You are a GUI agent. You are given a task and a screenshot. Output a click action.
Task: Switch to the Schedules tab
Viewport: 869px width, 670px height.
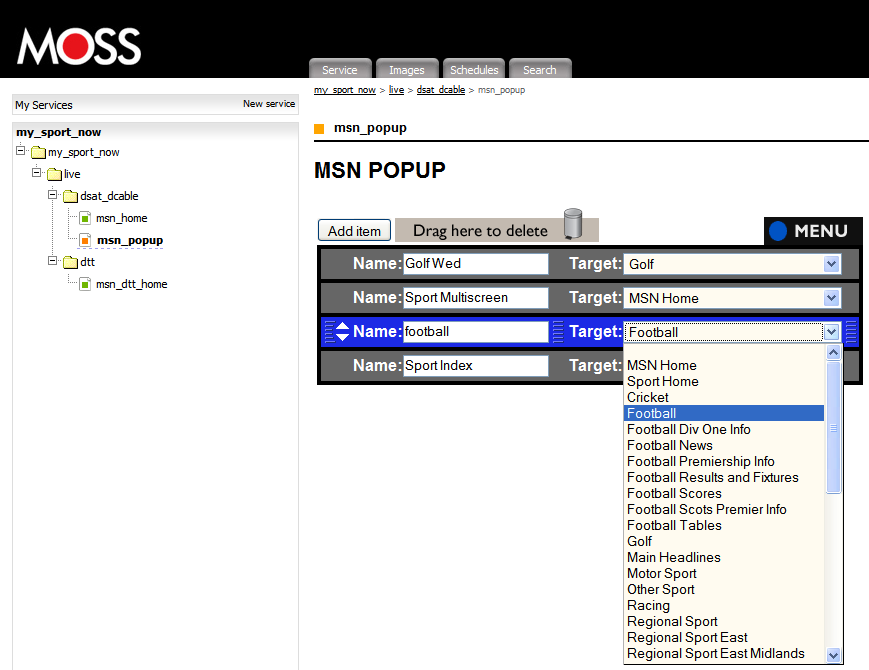[x=474, y=70]
